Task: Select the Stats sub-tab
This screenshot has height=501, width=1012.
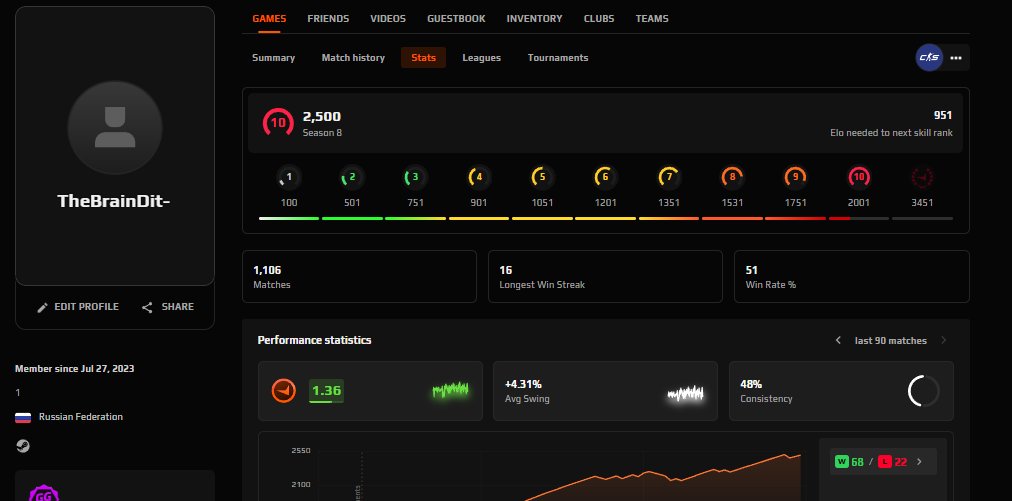Action: (423, 57)
